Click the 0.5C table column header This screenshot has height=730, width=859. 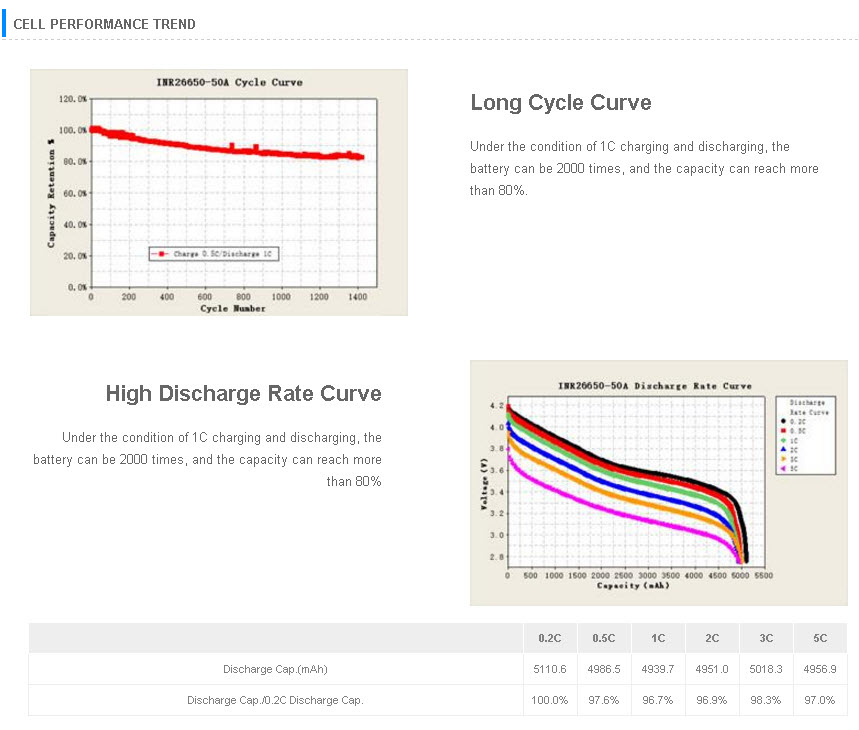pyautogui.click(x=604, y=638)
